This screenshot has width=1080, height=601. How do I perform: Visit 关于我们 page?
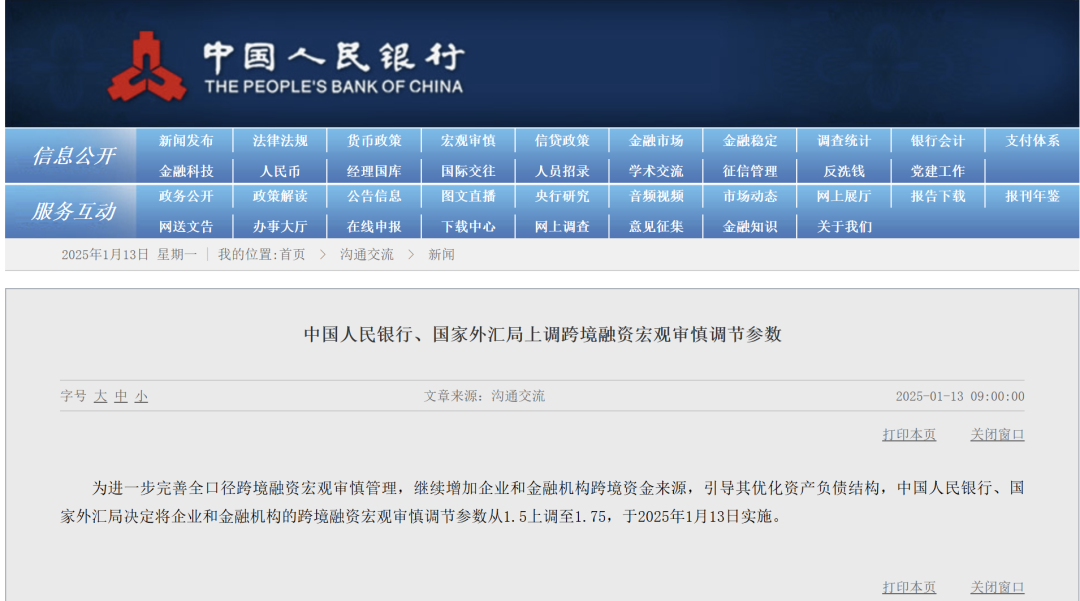click(x=844, y=226)
